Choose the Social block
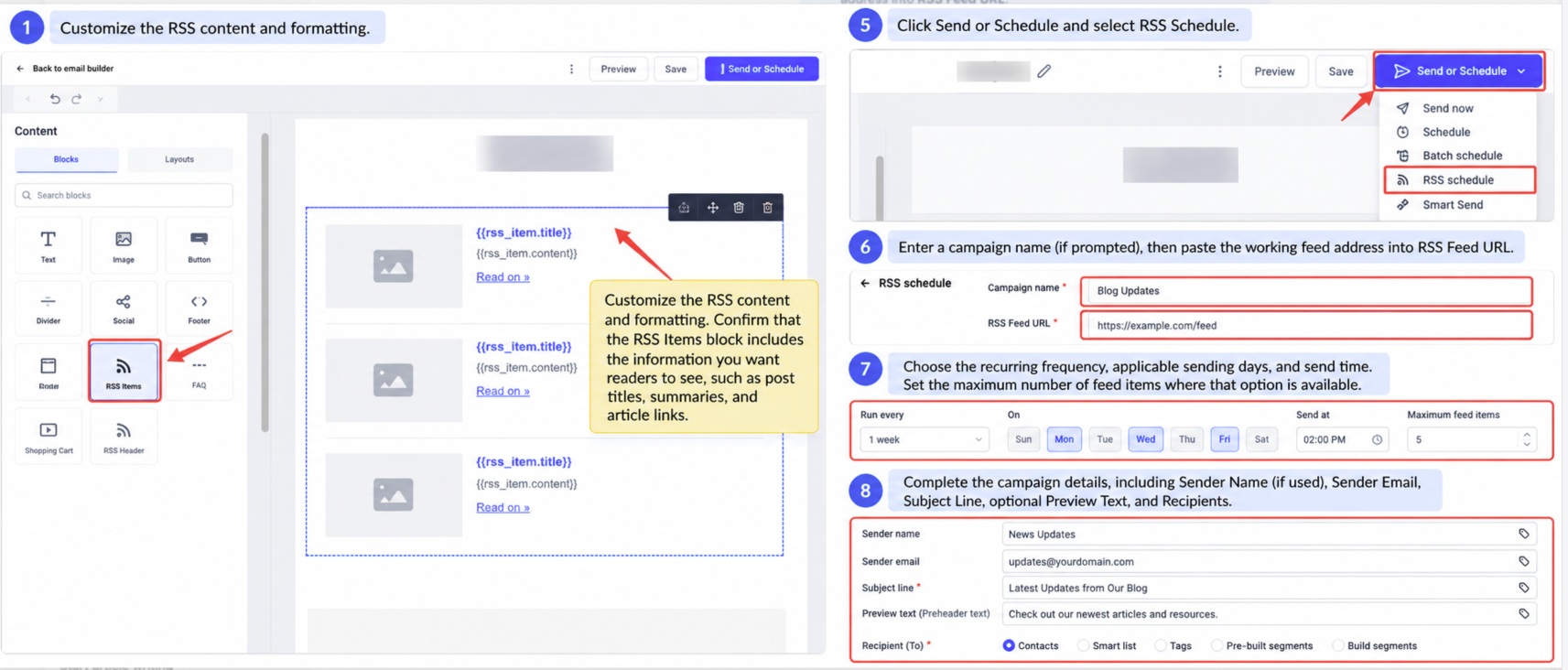This screenshot has height=670, width=1568. tap(124, 308)
